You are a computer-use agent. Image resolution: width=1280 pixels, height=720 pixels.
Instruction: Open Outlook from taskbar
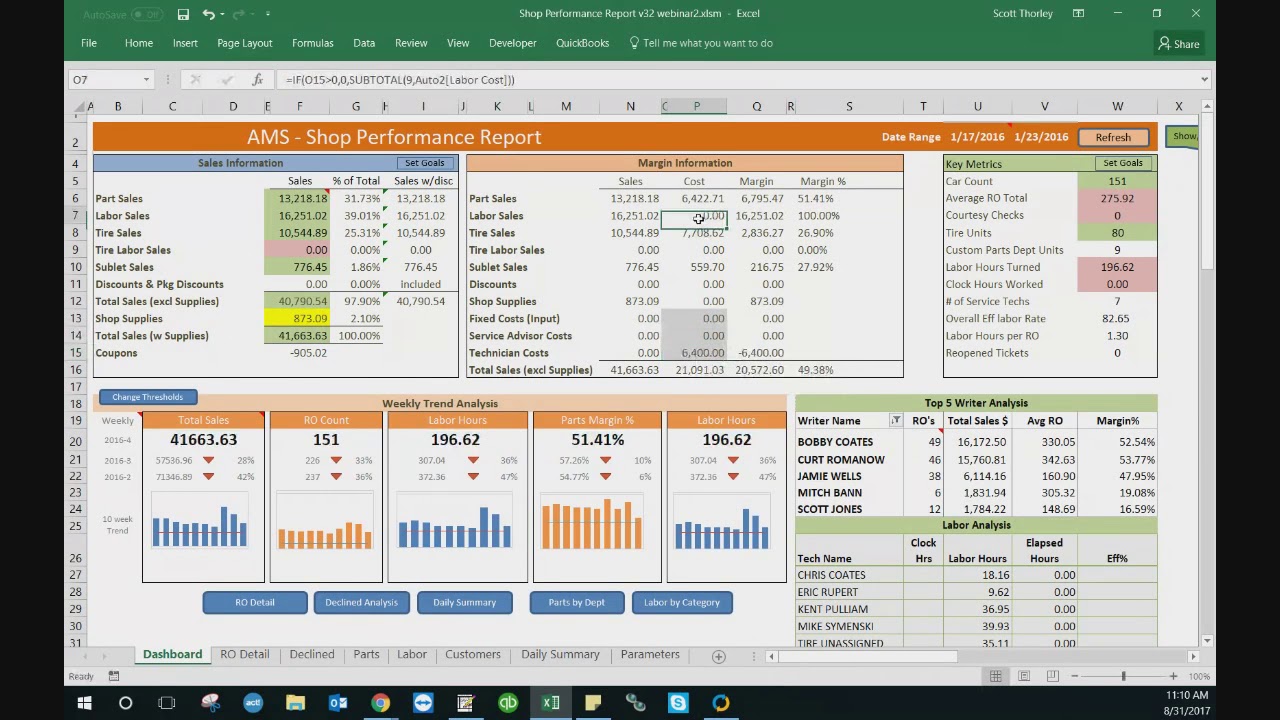[338, 703]
